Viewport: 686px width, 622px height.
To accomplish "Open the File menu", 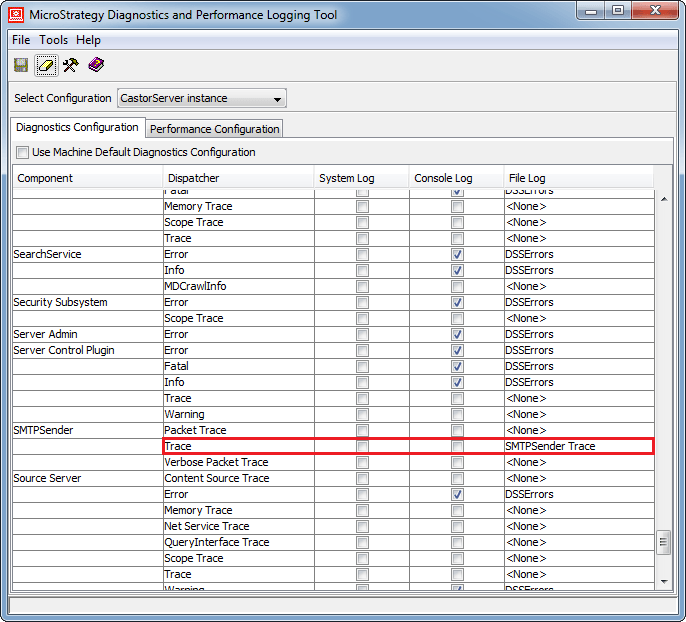I will [x=21, y=40].
